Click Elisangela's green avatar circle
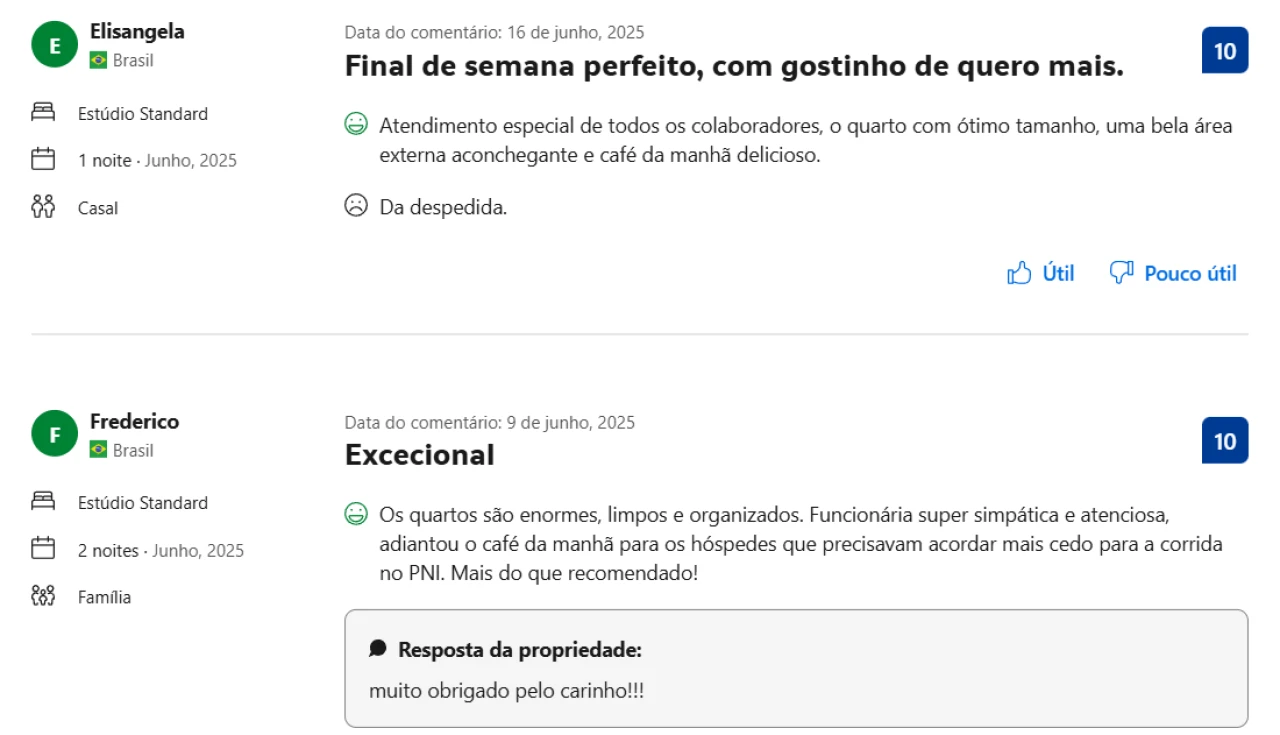 (x=55, y=45)
